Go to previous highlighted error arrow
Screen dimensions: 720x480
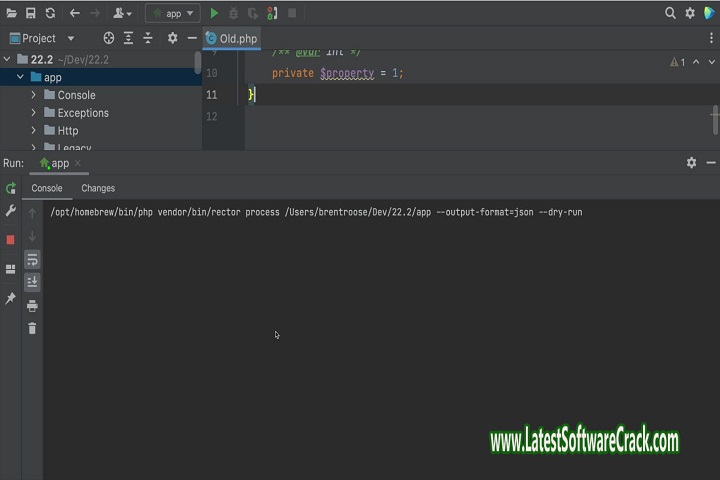[x=696, y=62]
